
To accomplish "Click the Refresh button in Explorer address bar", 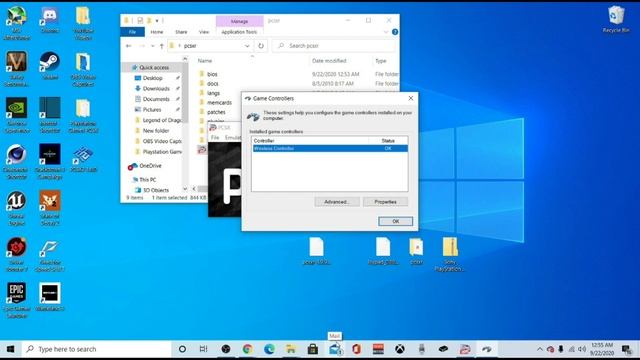I will coord(261,46).
